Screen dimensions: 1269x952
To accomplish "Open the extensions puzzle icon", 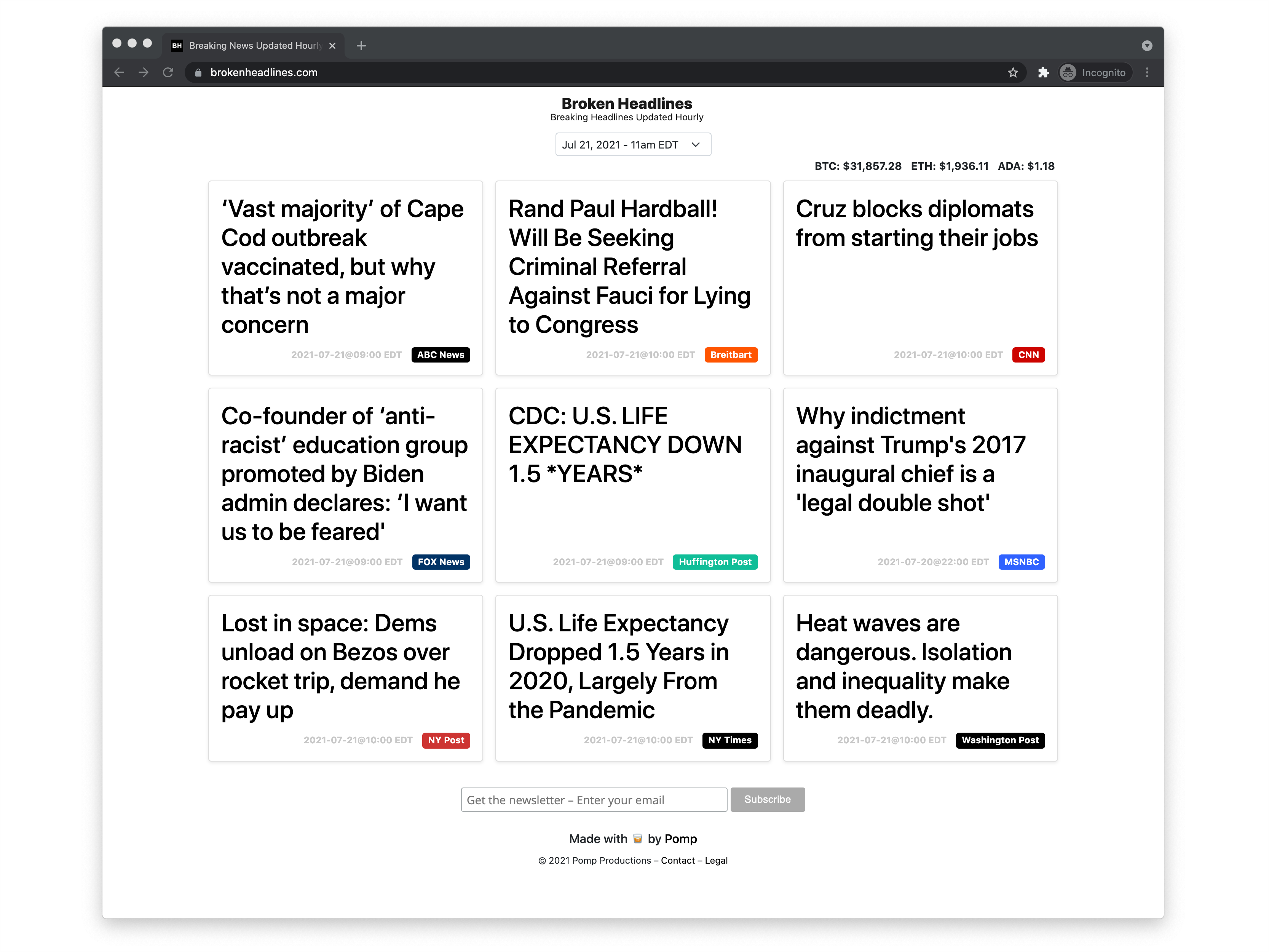I will (1043, 72).
